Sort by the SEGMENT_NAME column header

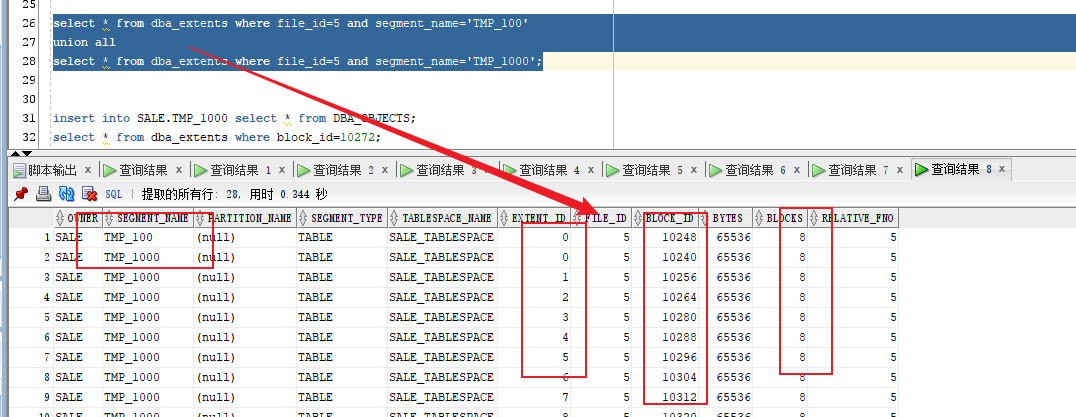point(148,218)
